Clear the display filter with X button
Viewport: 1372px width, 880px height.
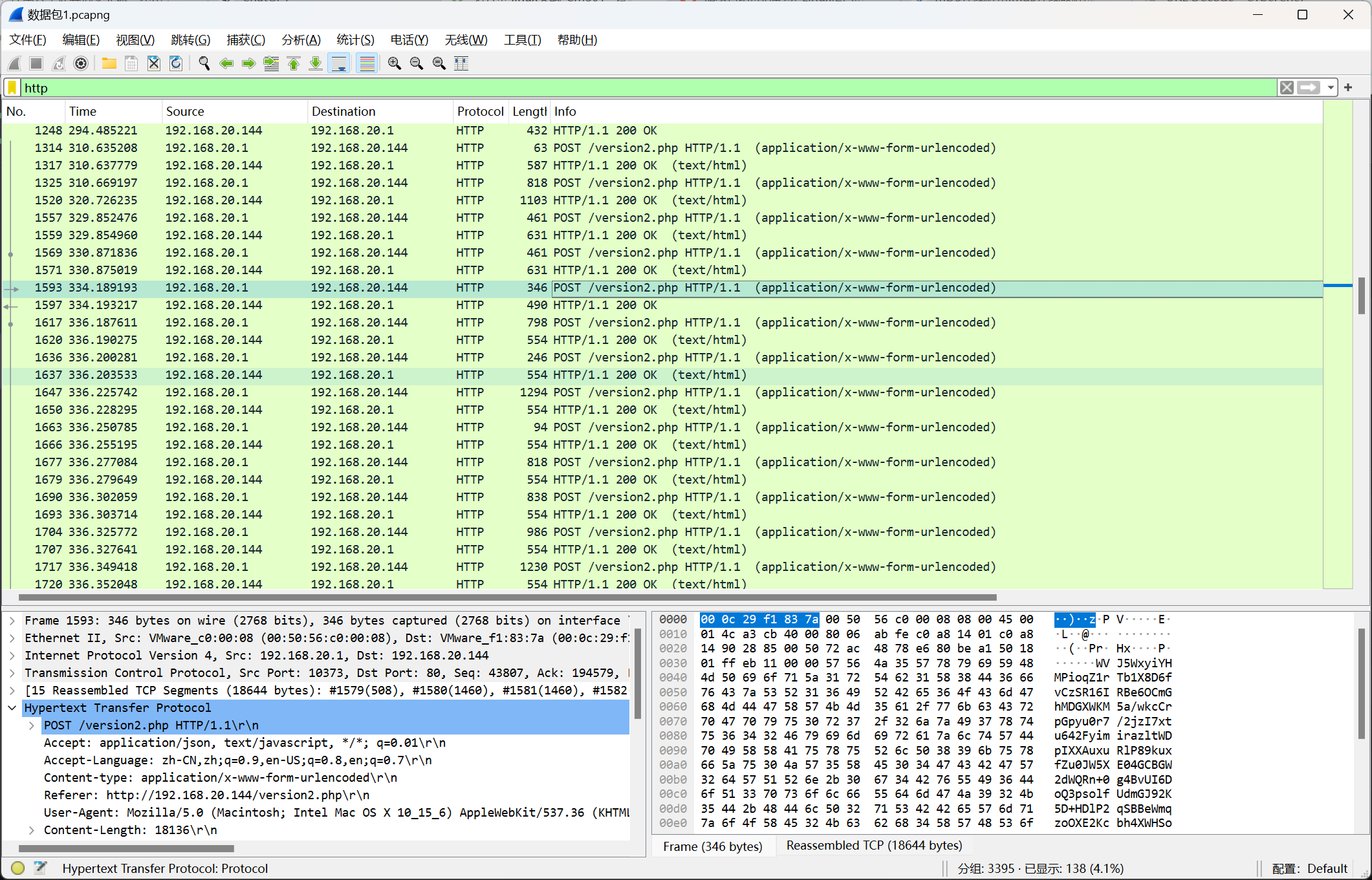[x=1287, y=88]
